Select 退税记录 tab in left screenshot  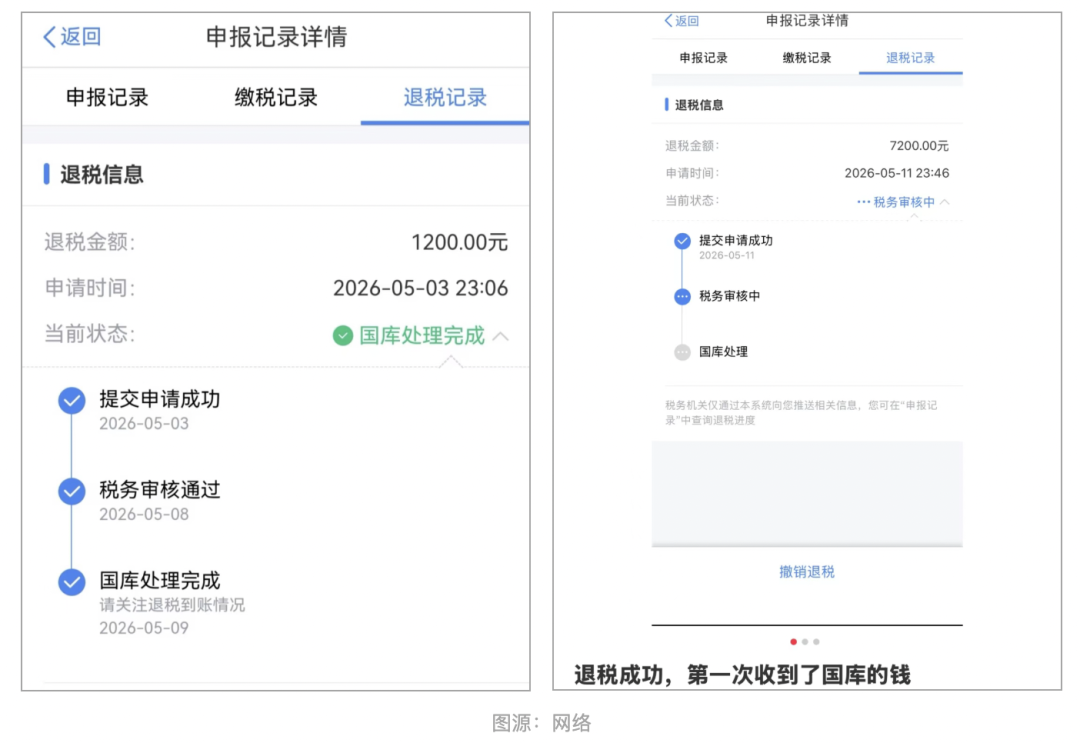445,97
